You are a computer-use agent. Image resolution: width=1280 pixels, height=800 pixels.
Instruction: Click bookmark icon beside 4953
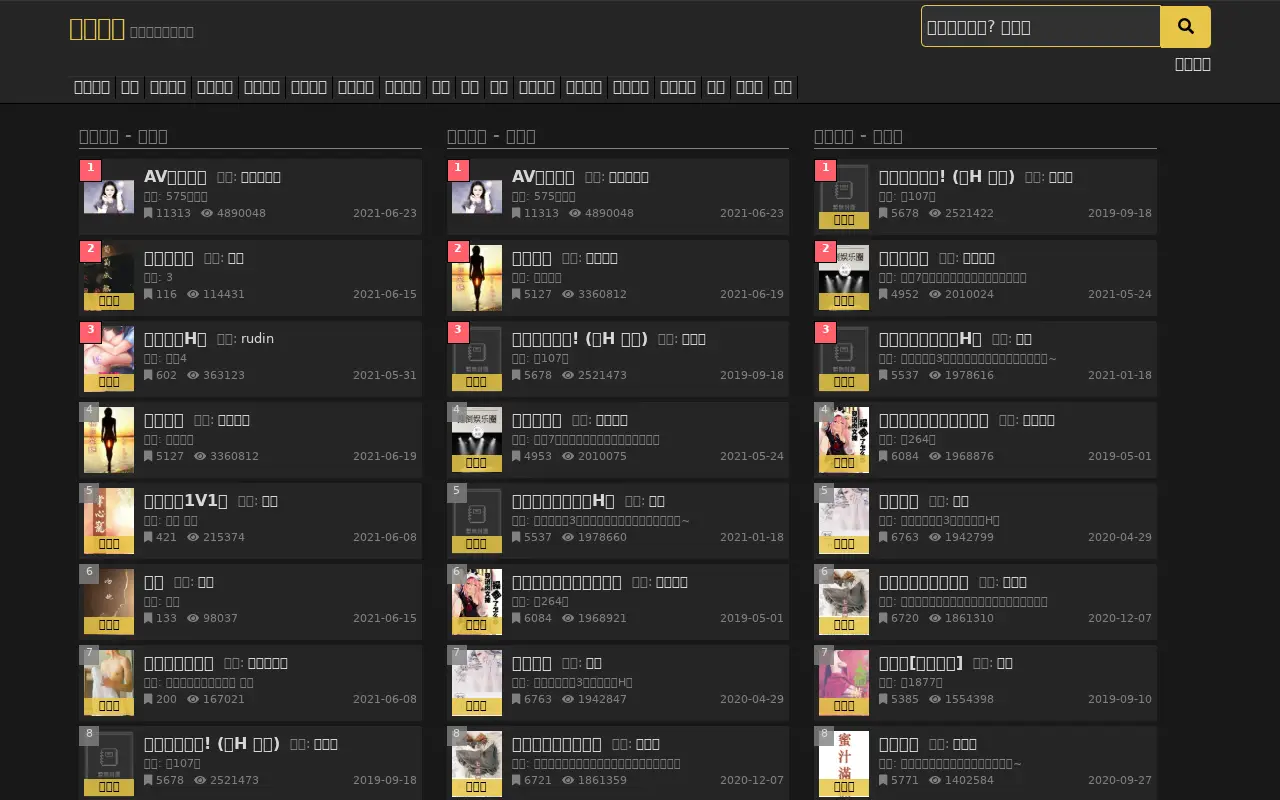pos(516,457)
